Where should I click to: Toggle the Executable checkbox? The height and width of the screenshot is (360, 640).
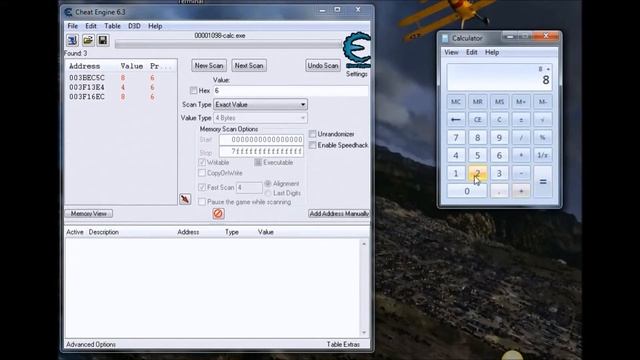point(258,162)
